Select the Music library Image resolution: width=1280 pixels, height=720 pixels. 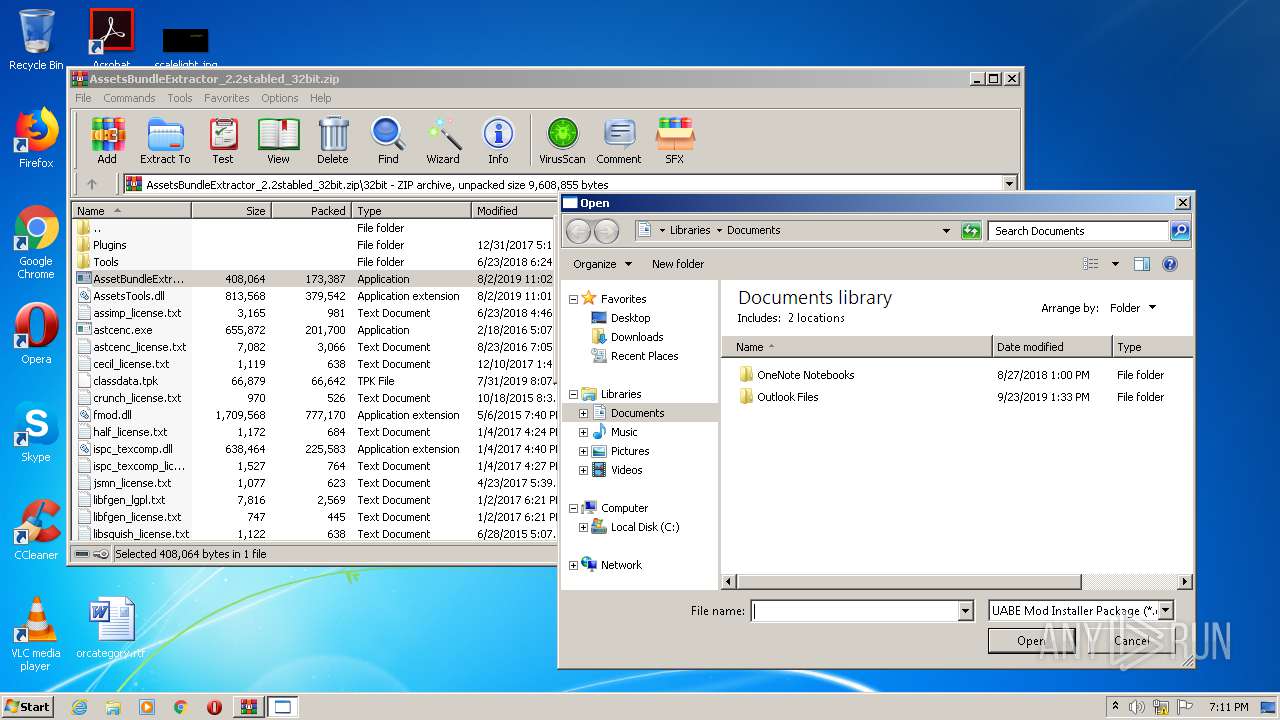624,432
